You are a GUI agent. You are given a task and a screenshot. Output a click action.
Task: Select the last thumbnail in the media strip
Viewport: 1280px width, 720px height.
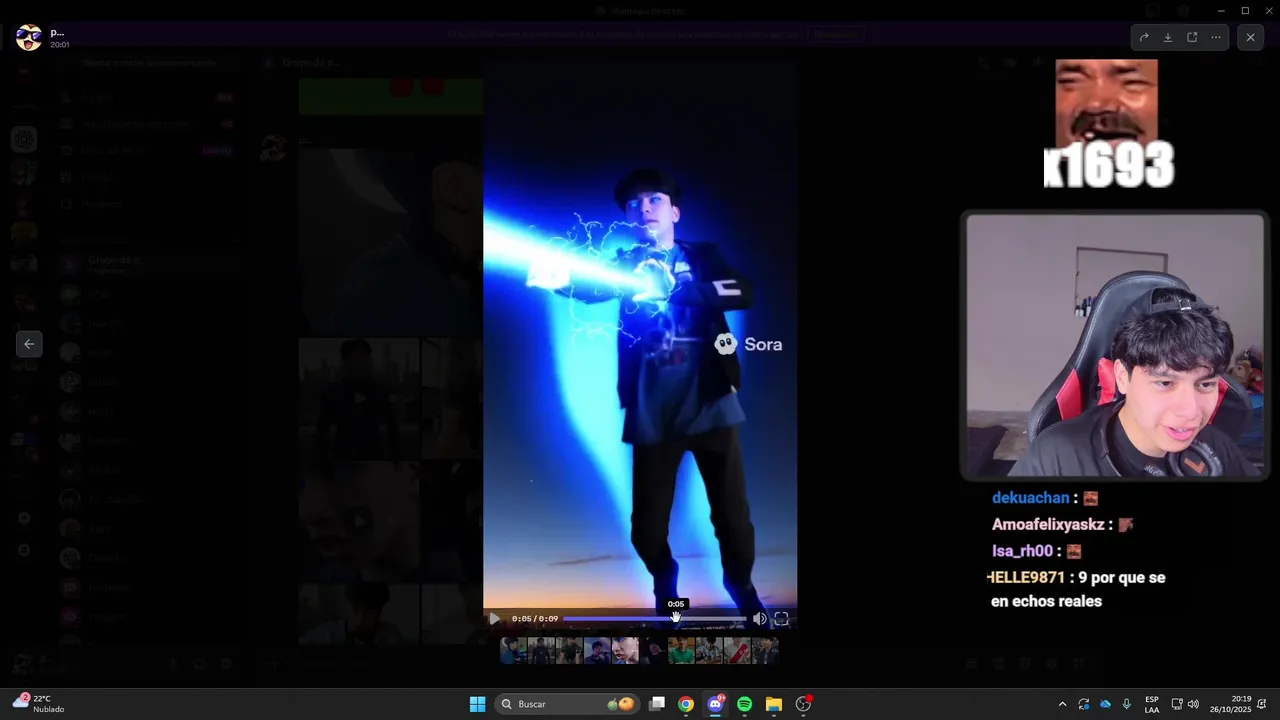pos(765,651)
